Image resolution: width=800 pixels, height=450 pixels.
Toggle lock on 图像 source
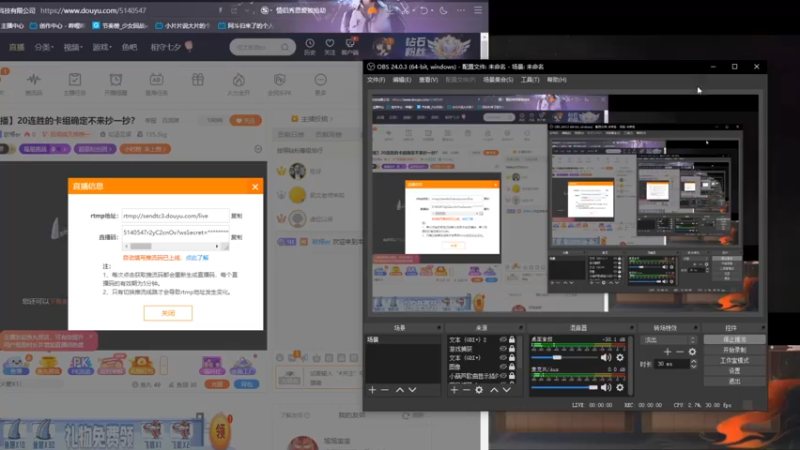[x=512, y=367]
